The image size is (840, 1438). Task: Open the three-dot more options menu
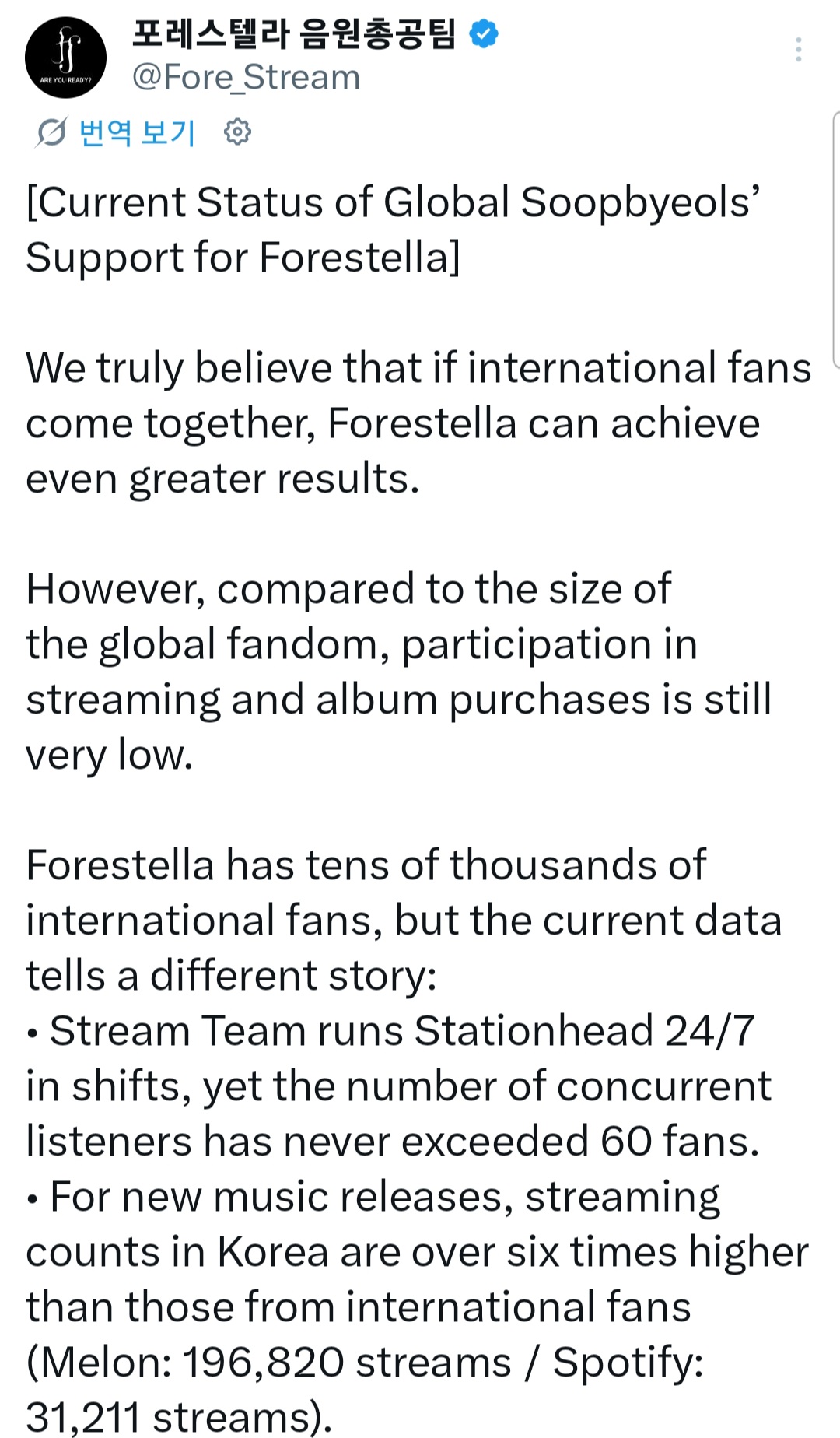(x=798, y=49)
